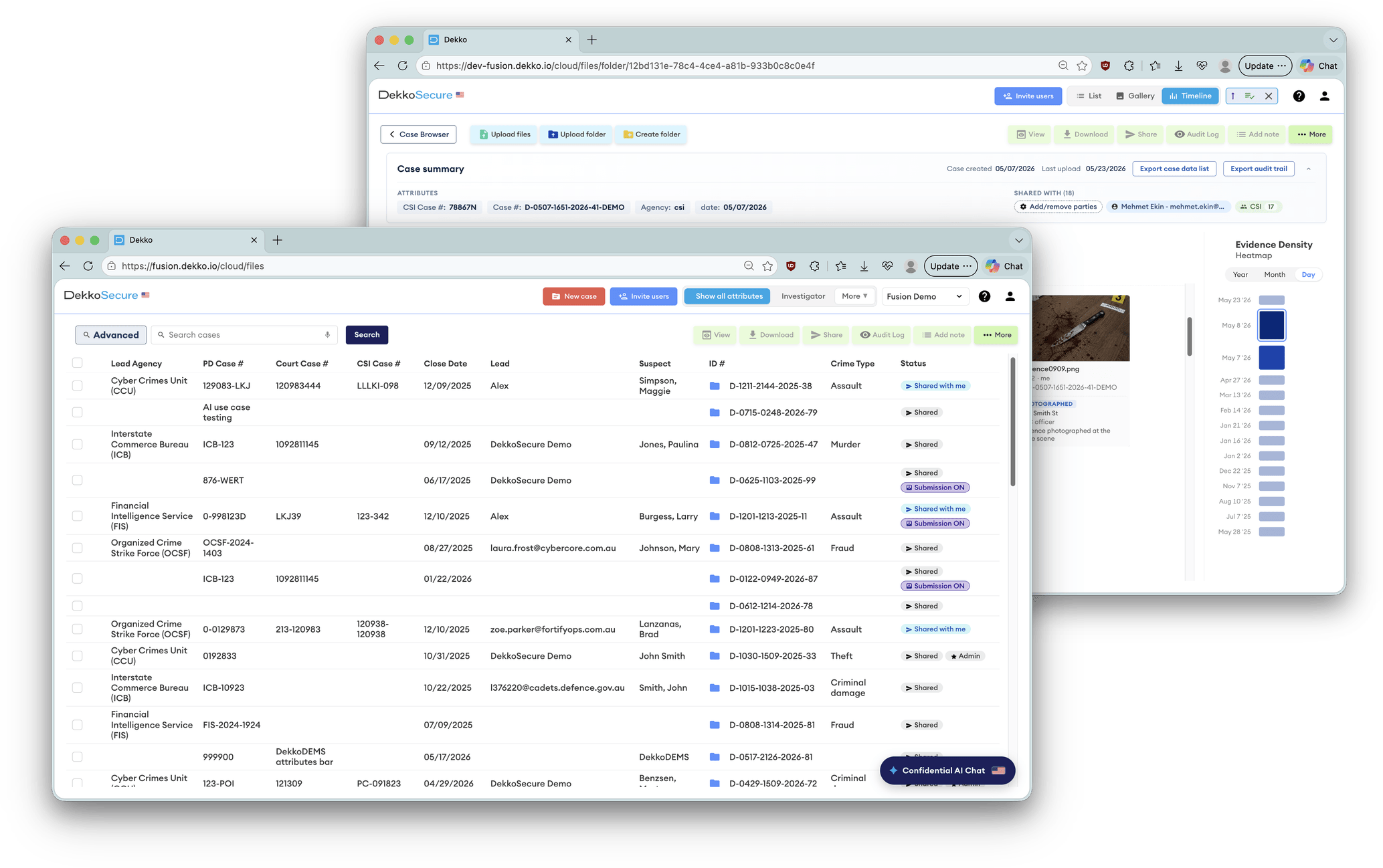
Task: Check the row for 876-WERT
Action: click(x=77, y=480)
